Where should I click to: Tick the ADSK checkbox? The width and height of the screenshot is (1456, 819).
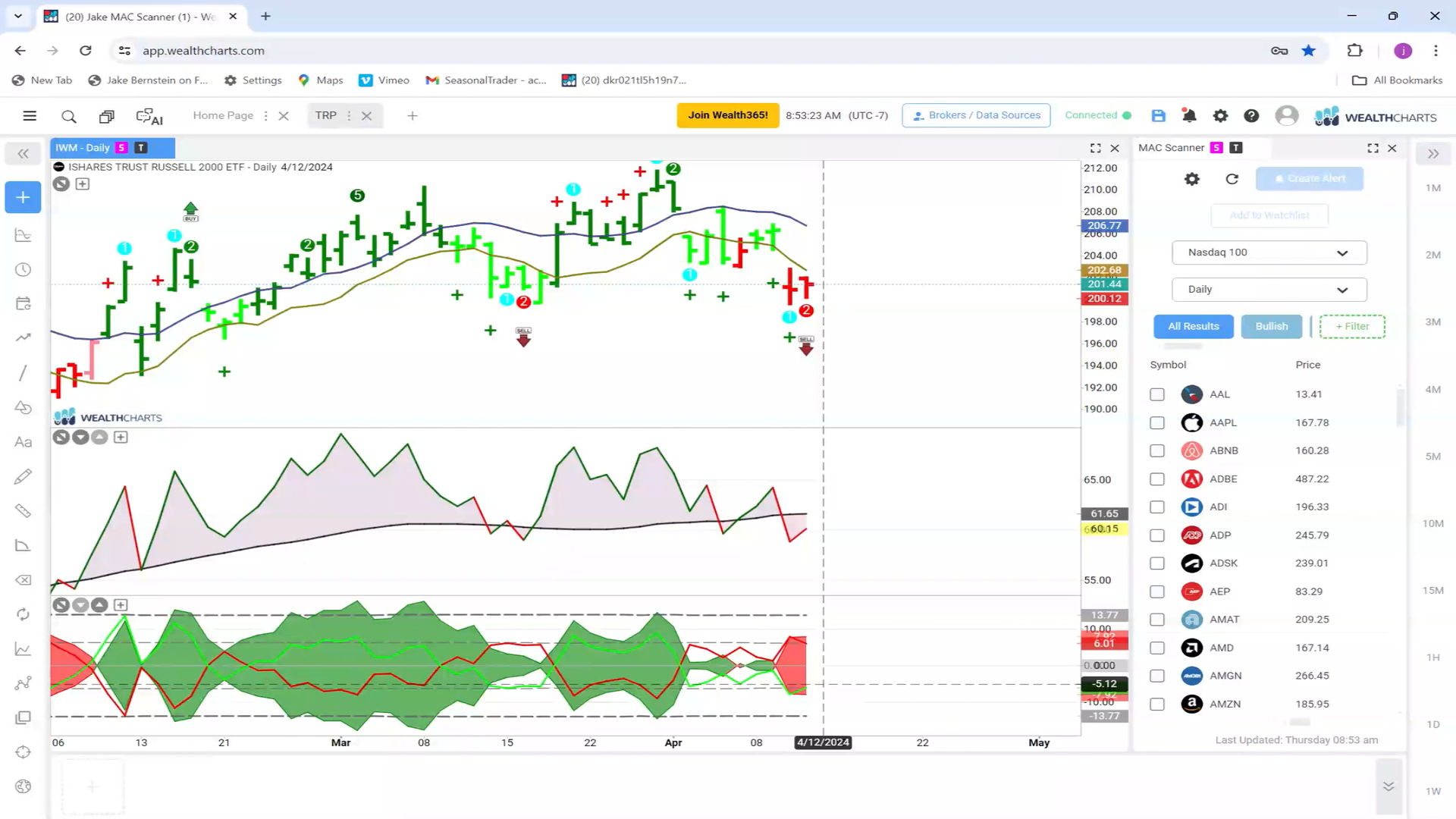click(x=1156, y=563)
